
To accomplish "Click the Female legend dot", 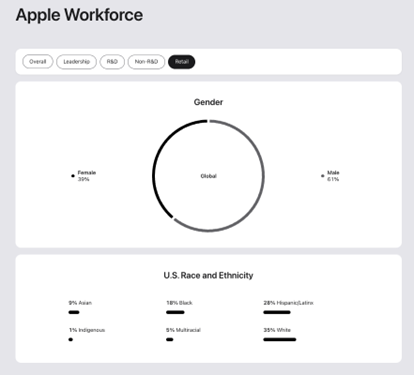I will point(73,176).
